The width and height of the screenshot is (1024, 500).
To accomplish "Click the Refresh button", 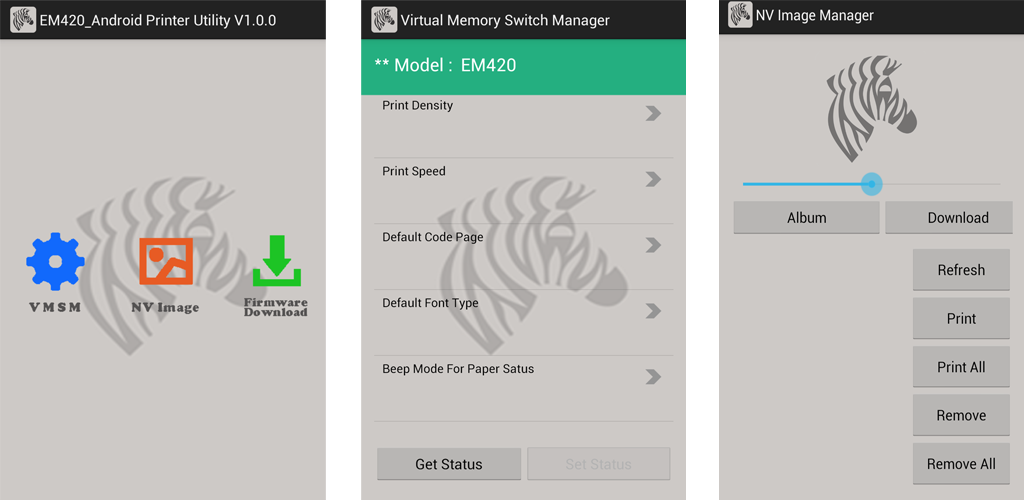I will pos(961,270).
